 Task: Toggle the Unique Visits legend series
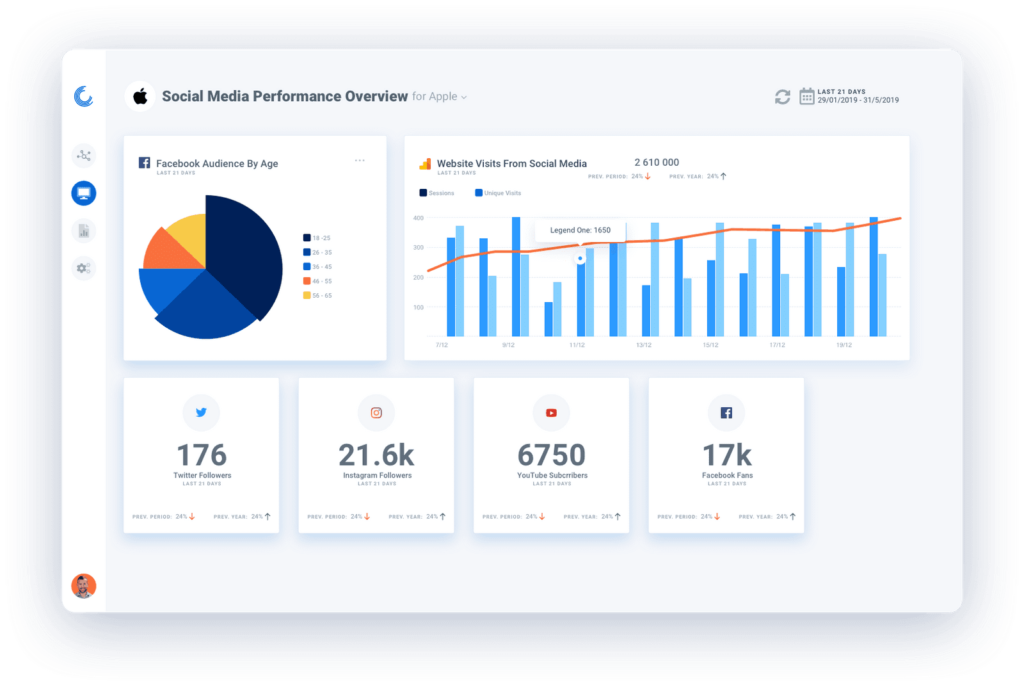coord(498,193)
